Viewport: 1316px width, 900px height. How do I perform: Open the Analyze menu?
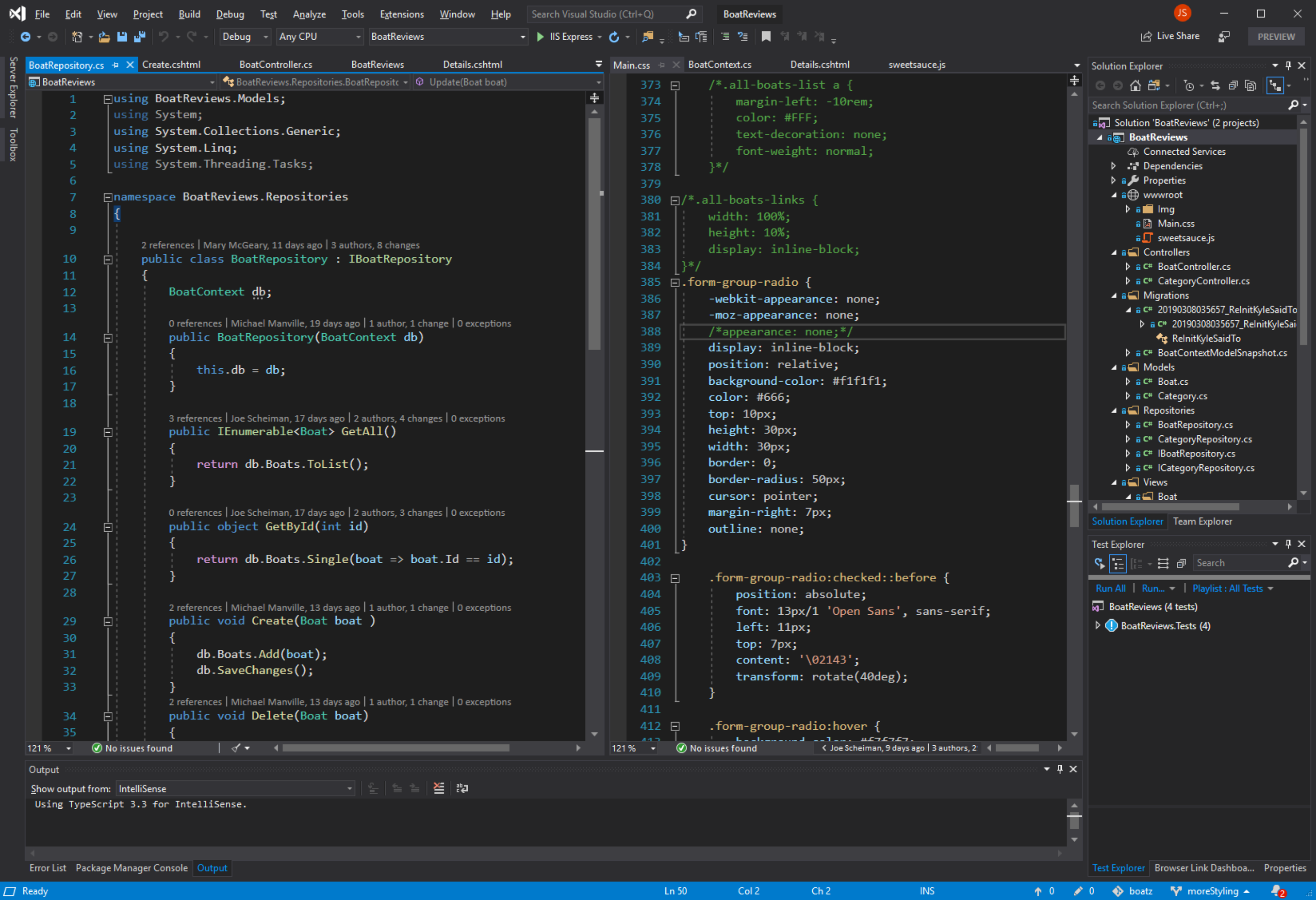coord(309,14)
